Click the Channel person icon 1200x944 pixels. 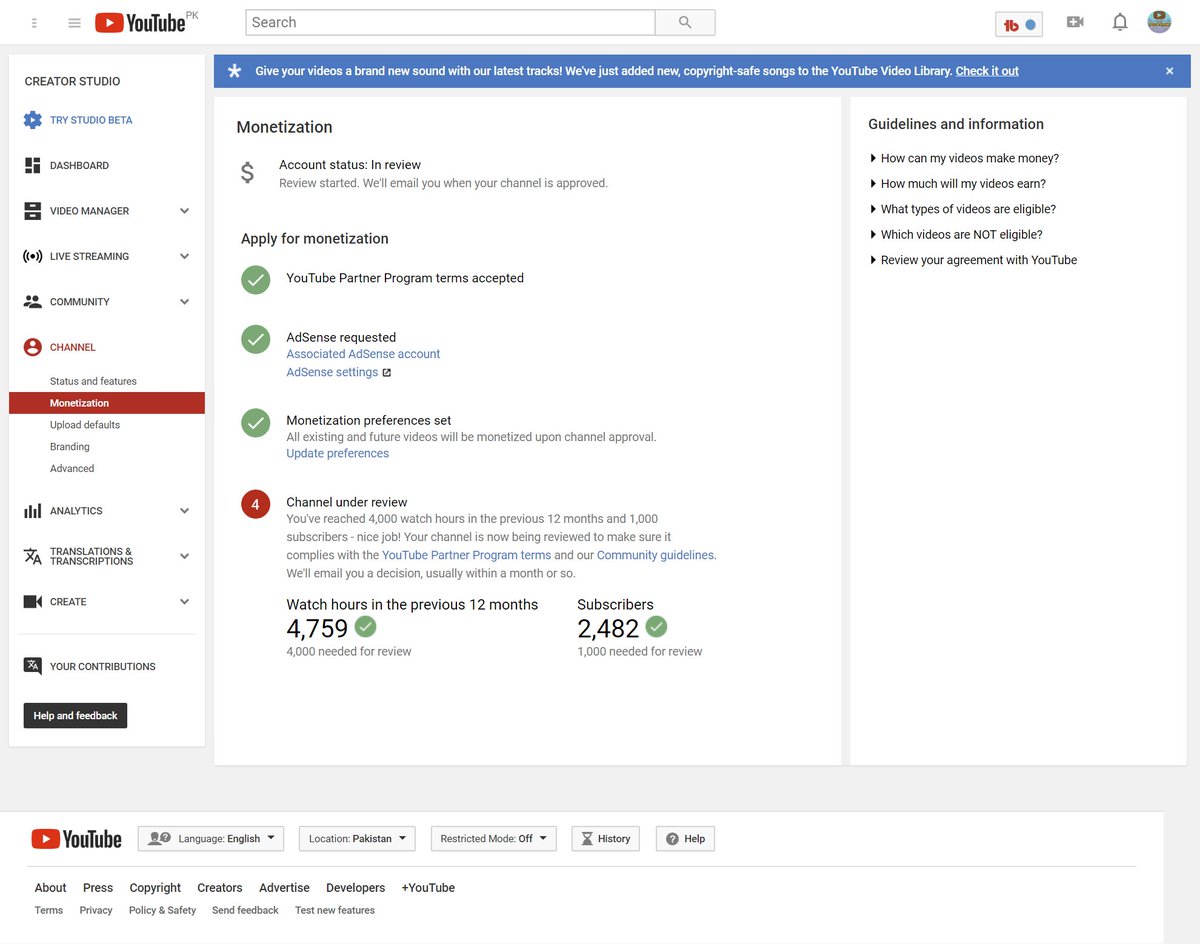[x=33, y=347]
